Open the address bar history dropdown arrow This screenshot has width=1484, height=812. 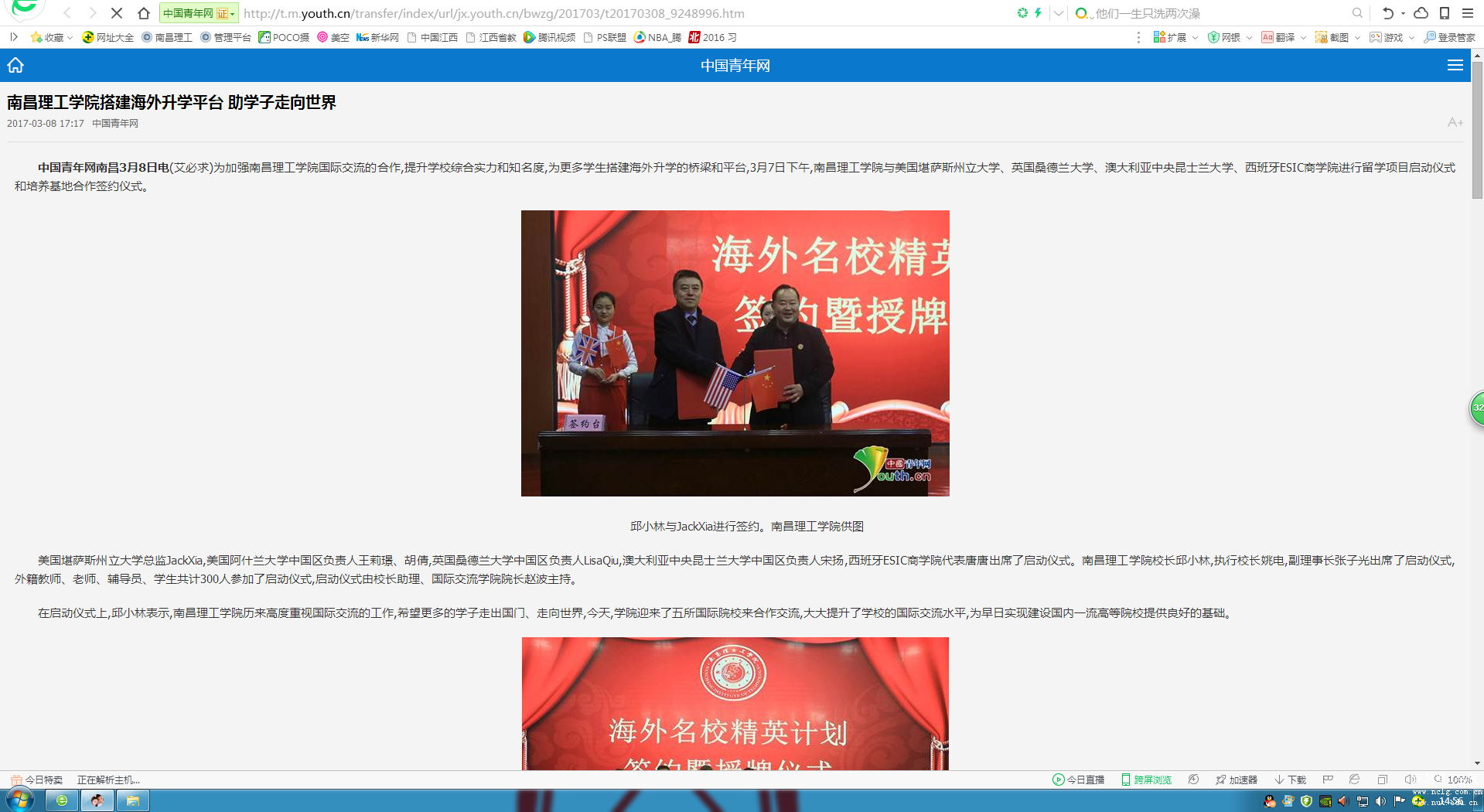1058,13
